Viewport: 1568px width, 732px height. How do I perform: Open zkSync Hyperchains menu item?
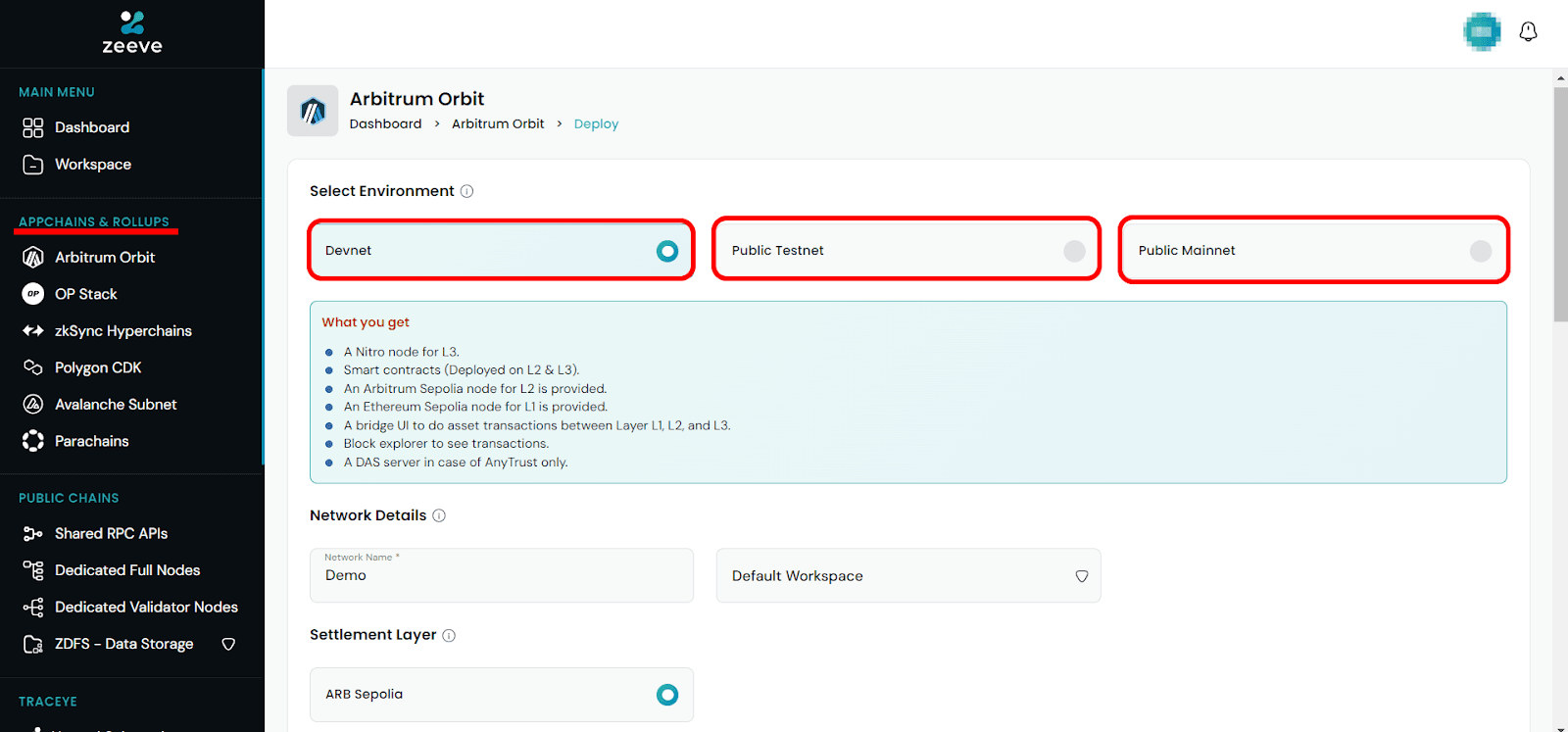tap(123, 331)
